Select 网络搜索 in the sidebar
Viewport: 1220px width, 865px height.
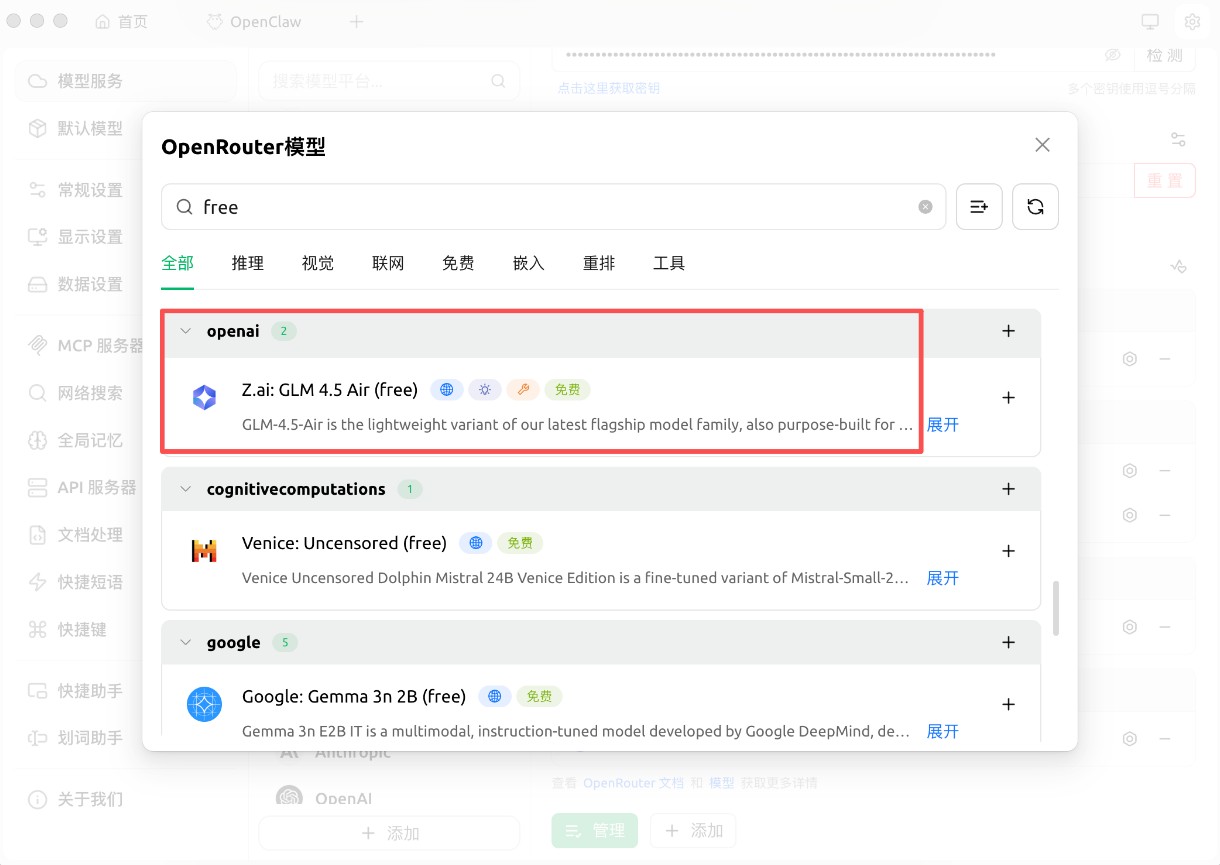pyautogui.click(x=85, y=392)
